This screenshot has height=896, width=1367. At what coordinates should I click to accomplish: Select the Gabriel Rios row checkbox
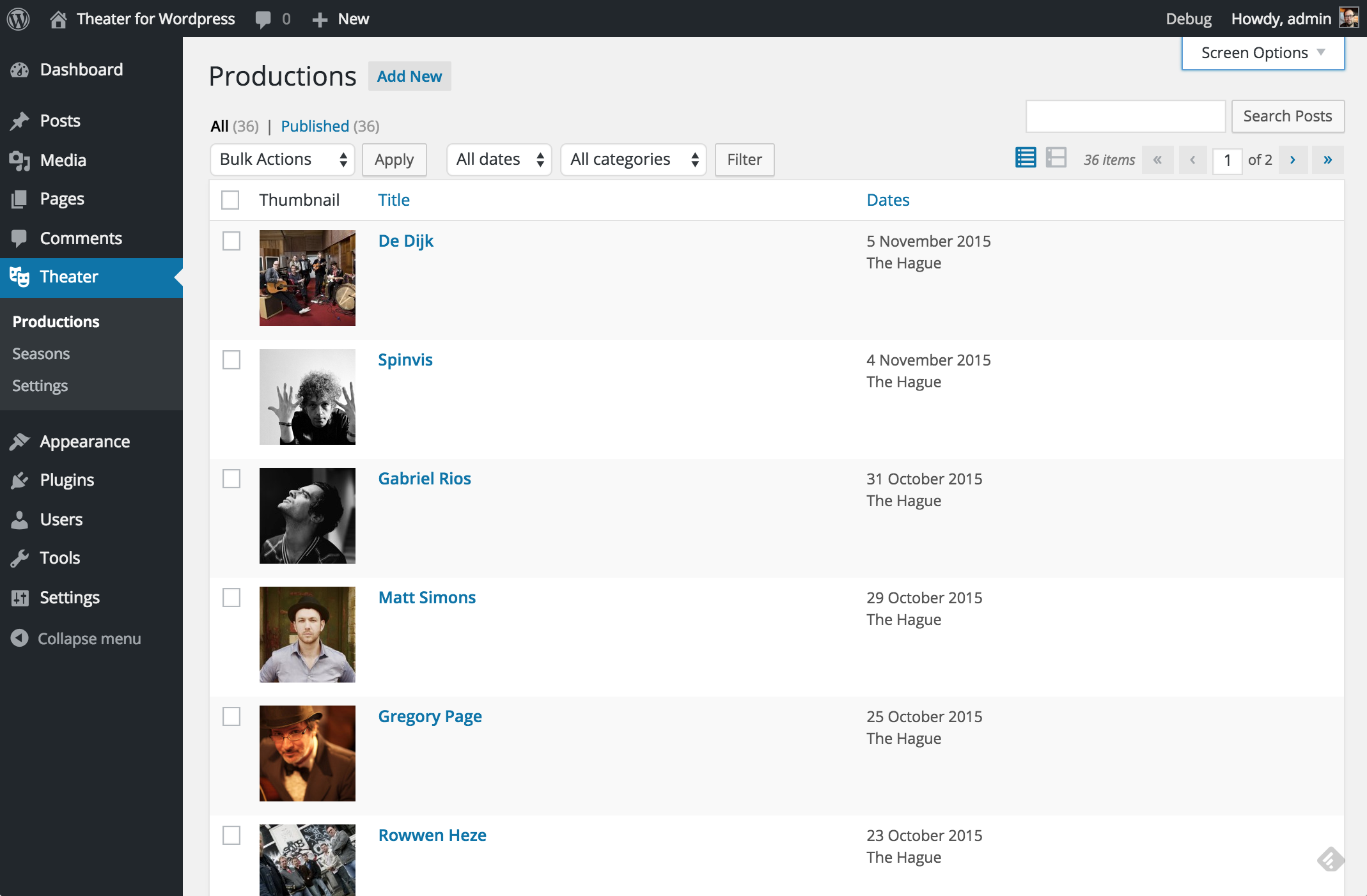coord(231,479)
